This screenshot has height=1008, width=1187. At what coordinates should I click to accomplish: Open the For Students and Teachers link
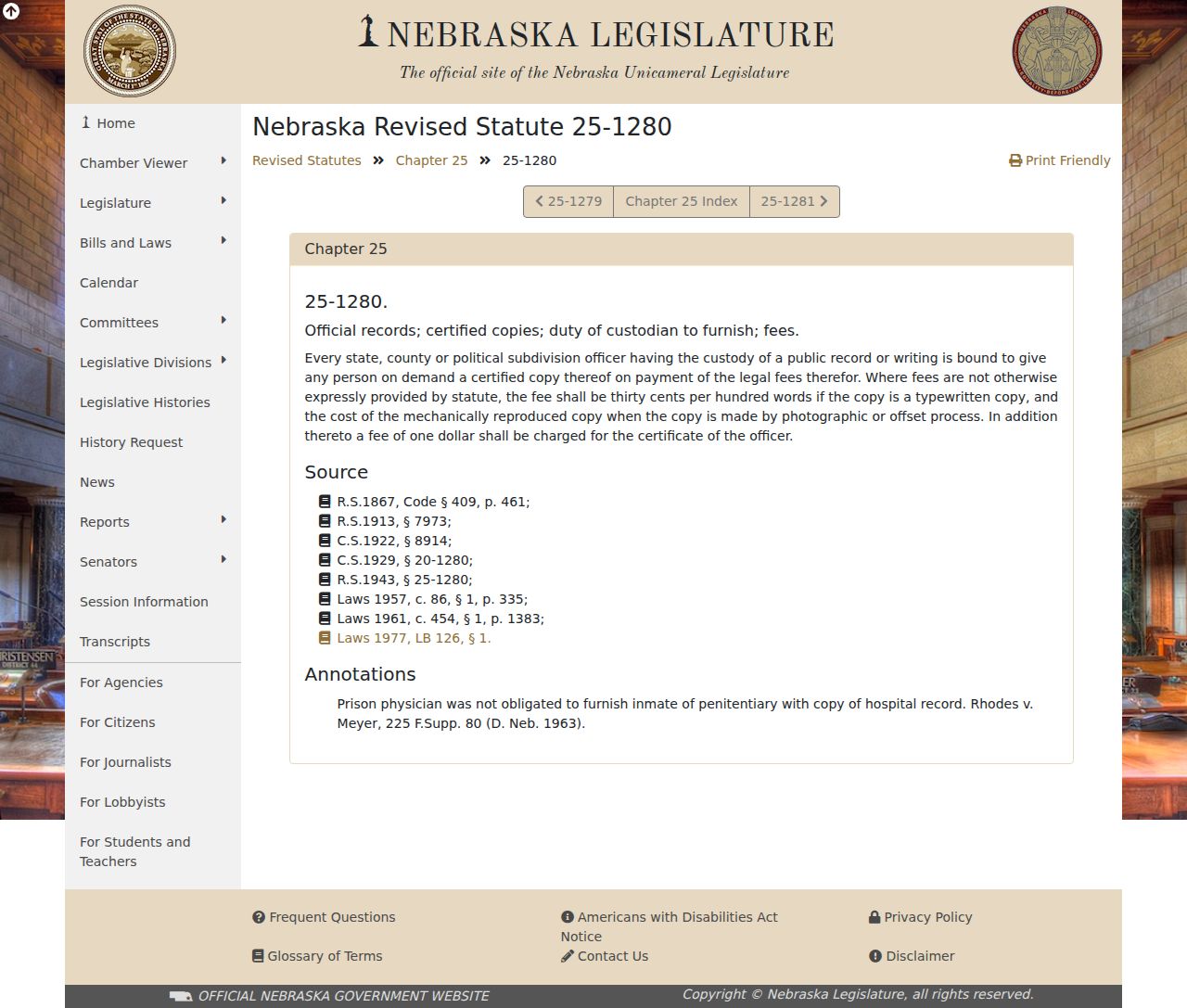[153, 851]
